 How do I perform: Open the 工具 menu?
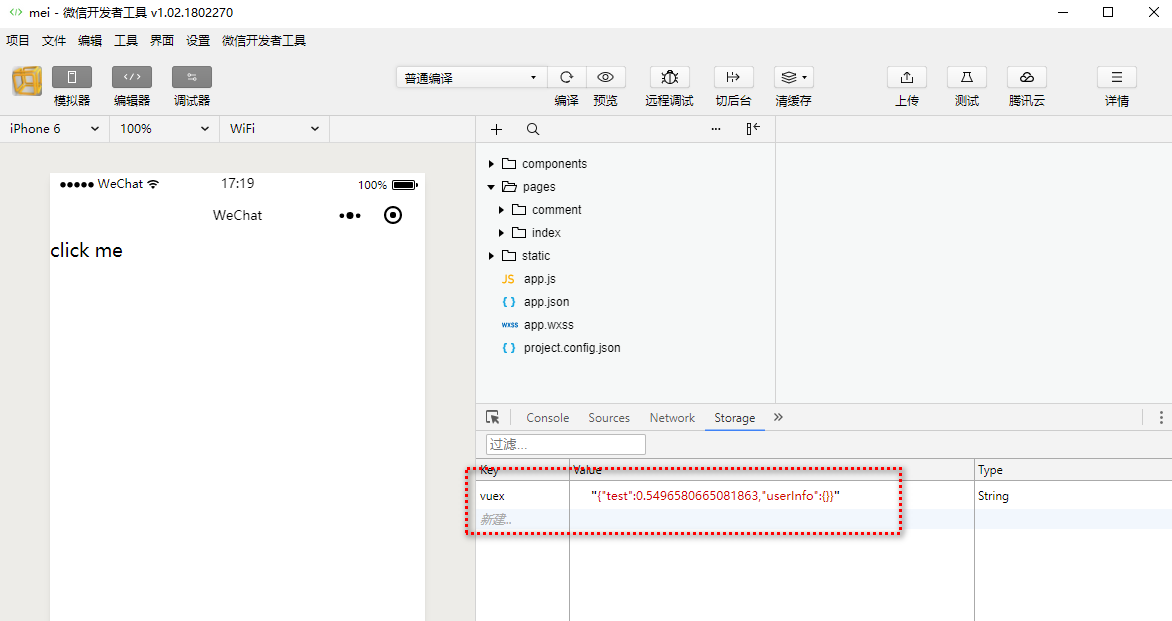pyautogui.click(x=126, y=40)
